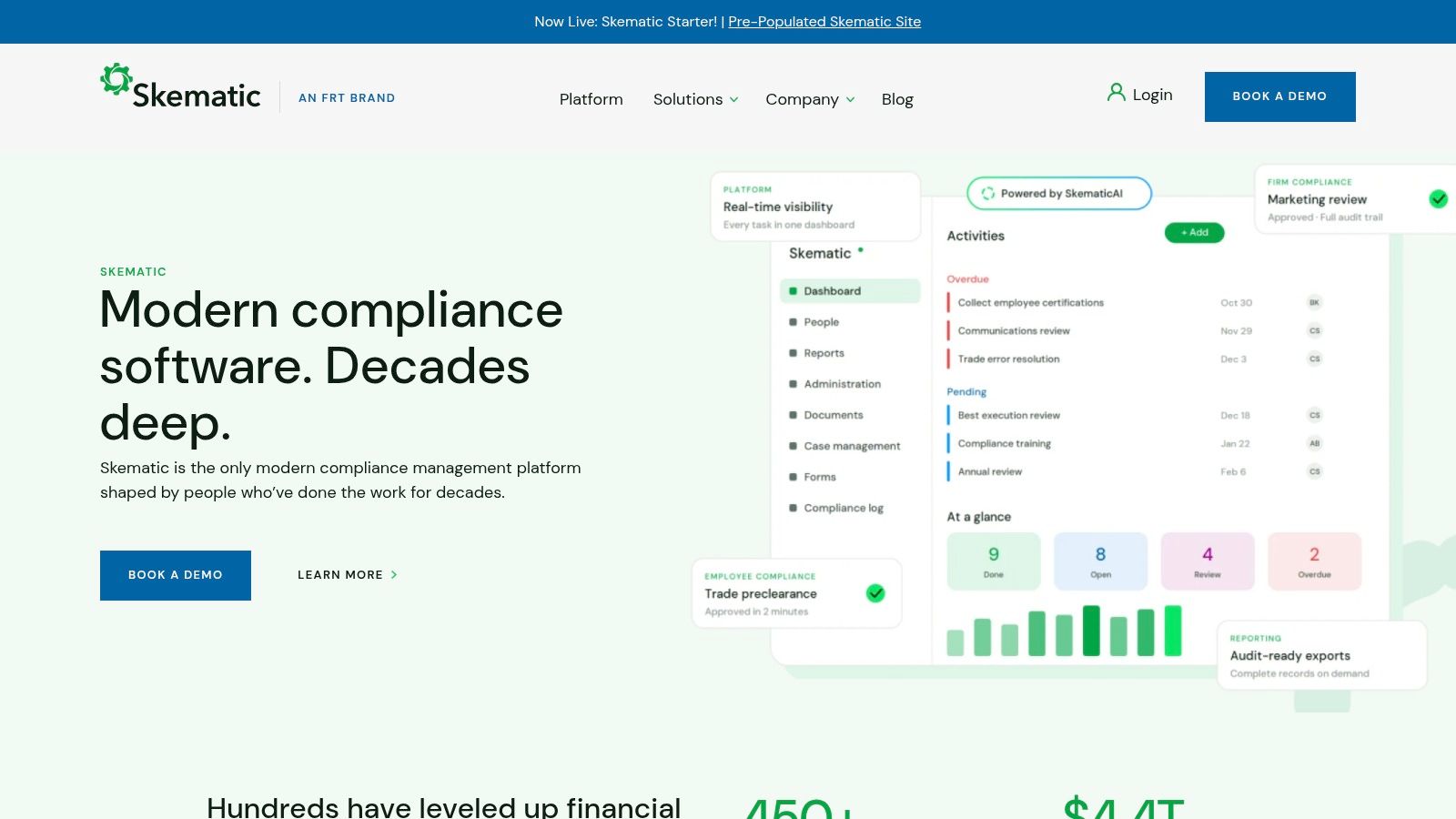Click the 'Trade error resolution' activity row
The image size is (1456, 819).
click(1136, 359)
